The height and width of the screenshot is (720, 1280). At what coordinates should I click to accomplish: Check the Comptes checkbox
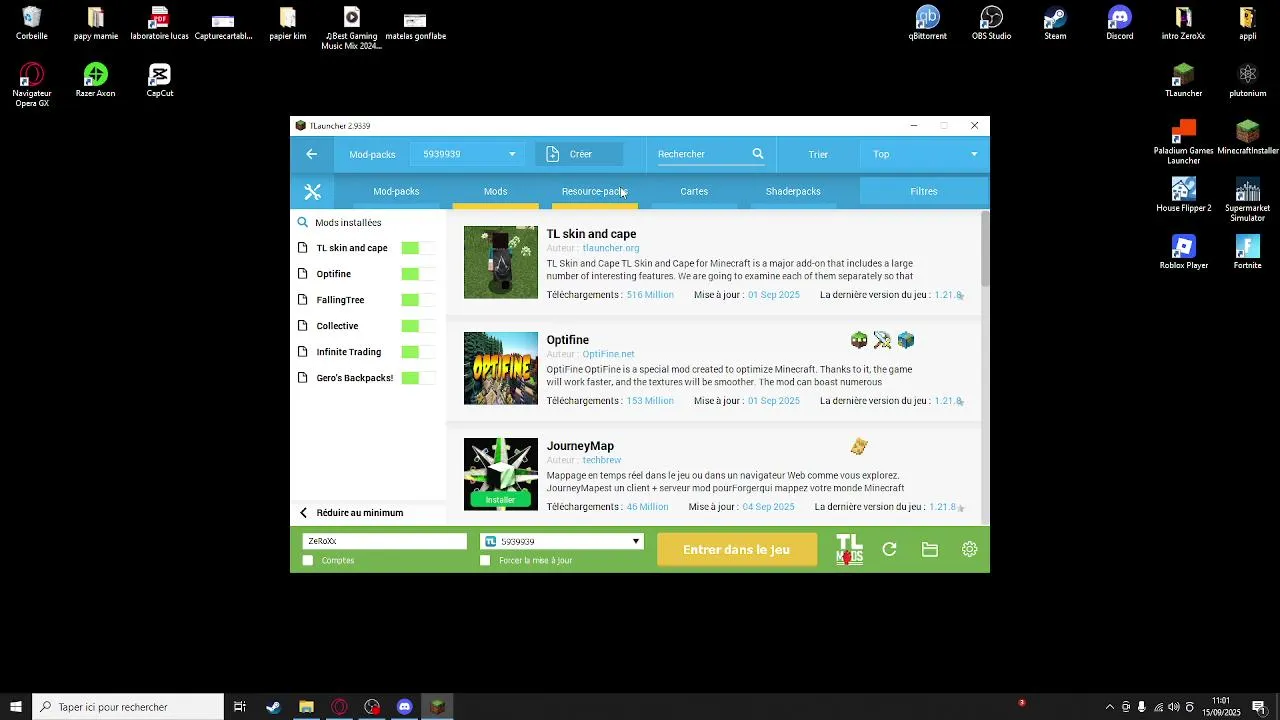click(308, 561)
